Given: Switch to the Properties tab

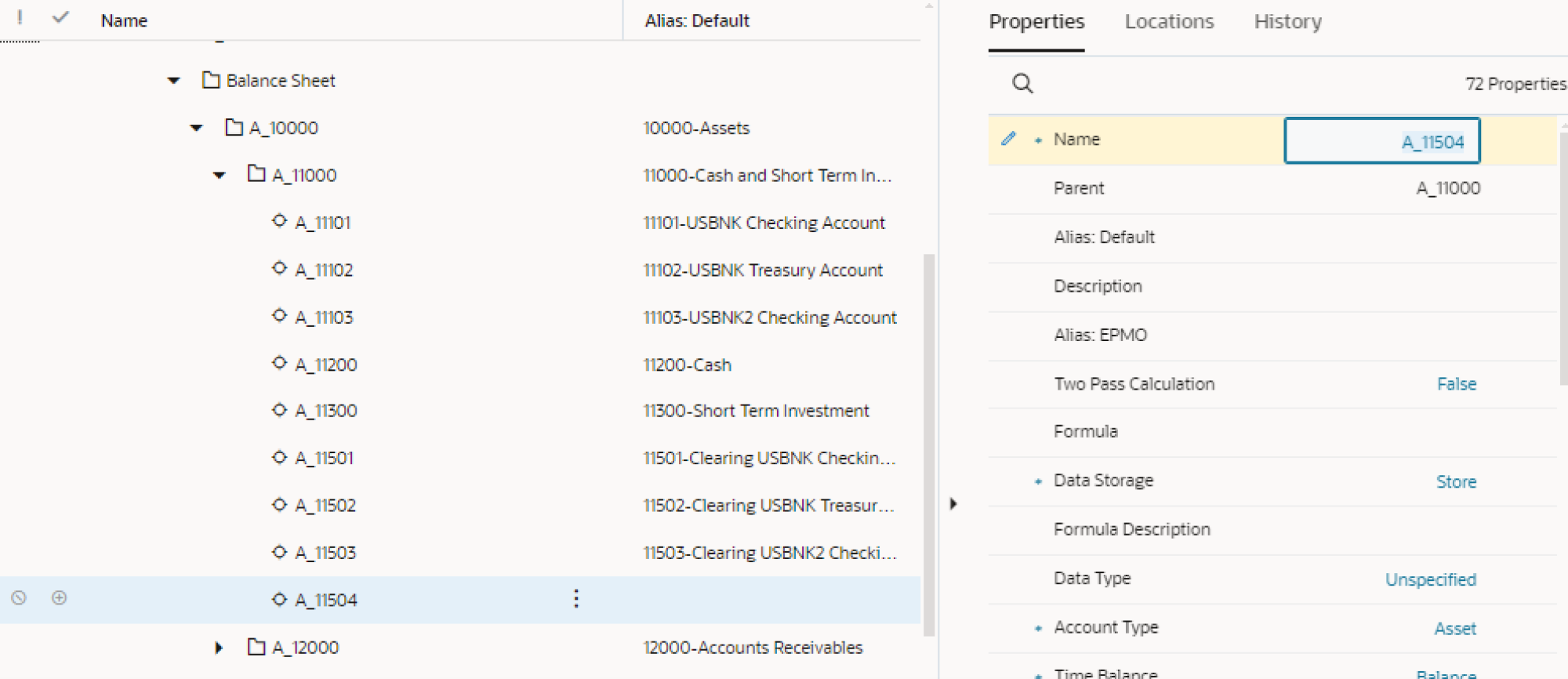Looking at the screenshot, I should [x=1036, y=22].
